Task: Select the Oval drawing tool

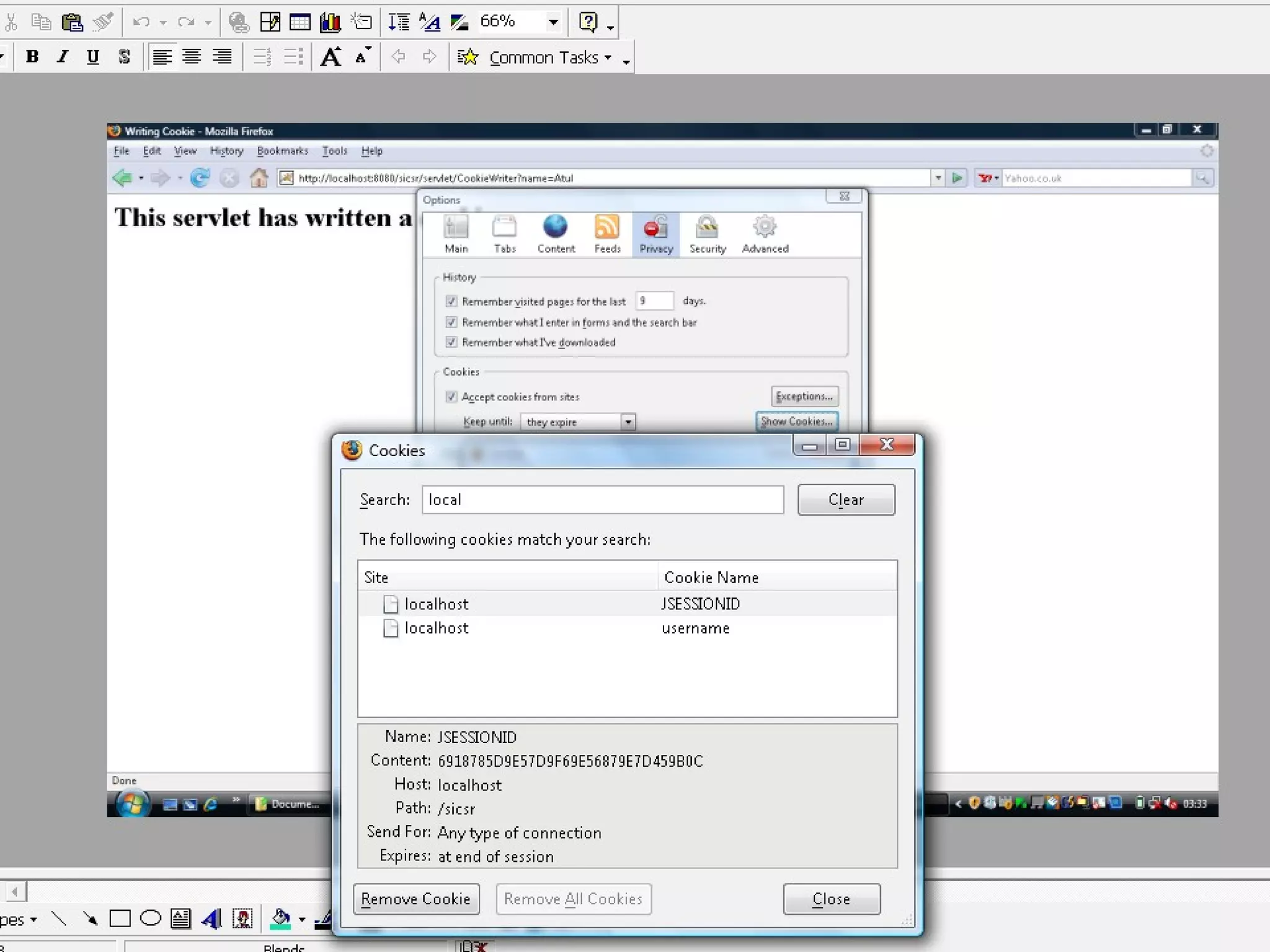Action: [x=150, y=919]
